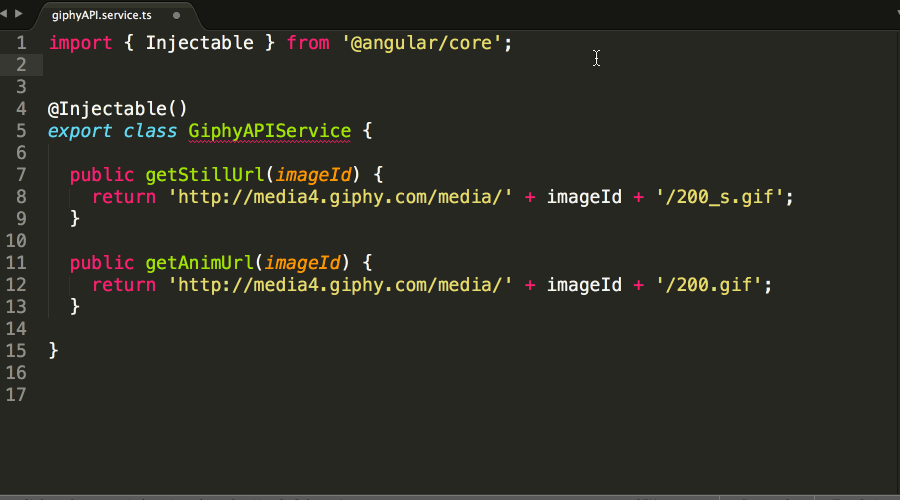The width and height of the screenshot is (900, 500).
Task: Click the opening brace after GiphyAPIService
Action: coord(367,131)
